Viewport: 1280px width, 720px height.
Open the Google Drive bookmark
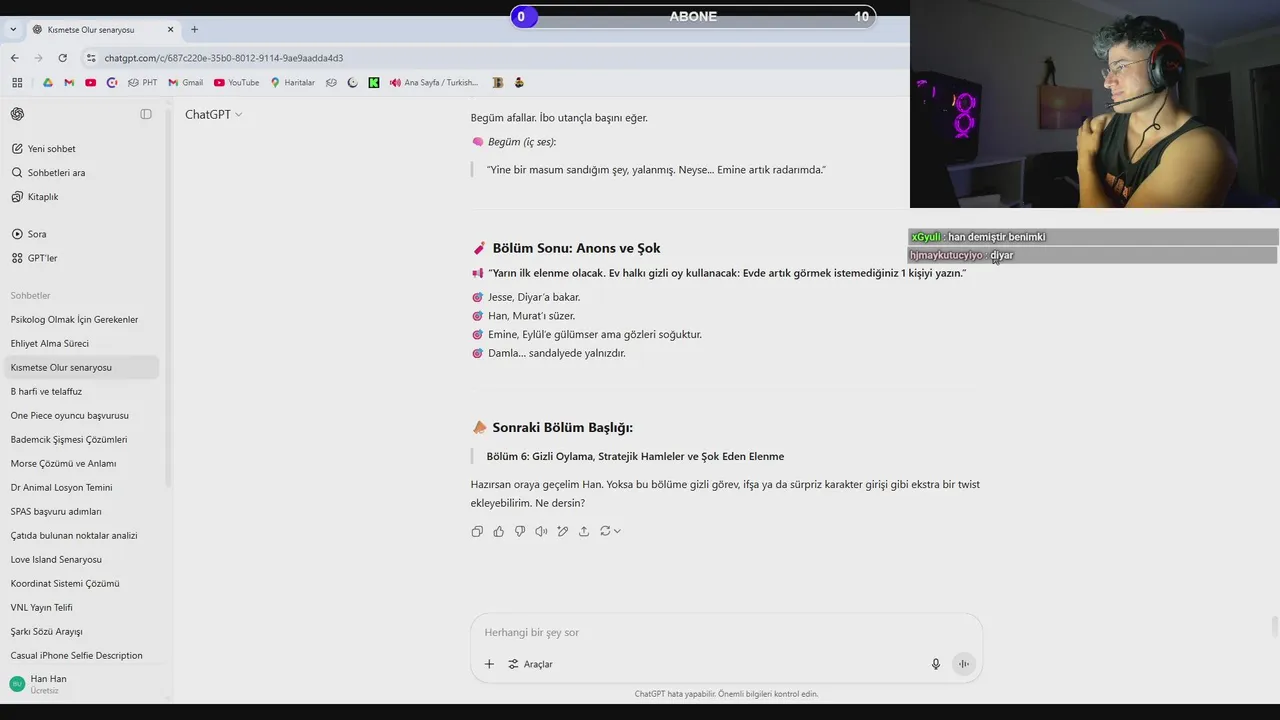coord(47,83)
